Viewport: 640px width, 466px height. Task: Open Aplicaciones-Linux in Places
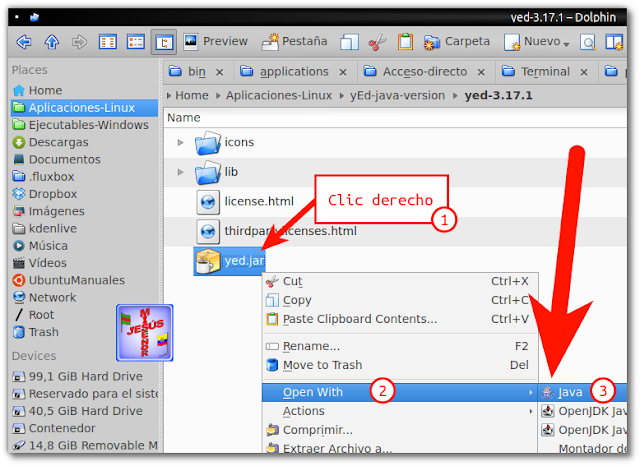(x=84, y=108)
